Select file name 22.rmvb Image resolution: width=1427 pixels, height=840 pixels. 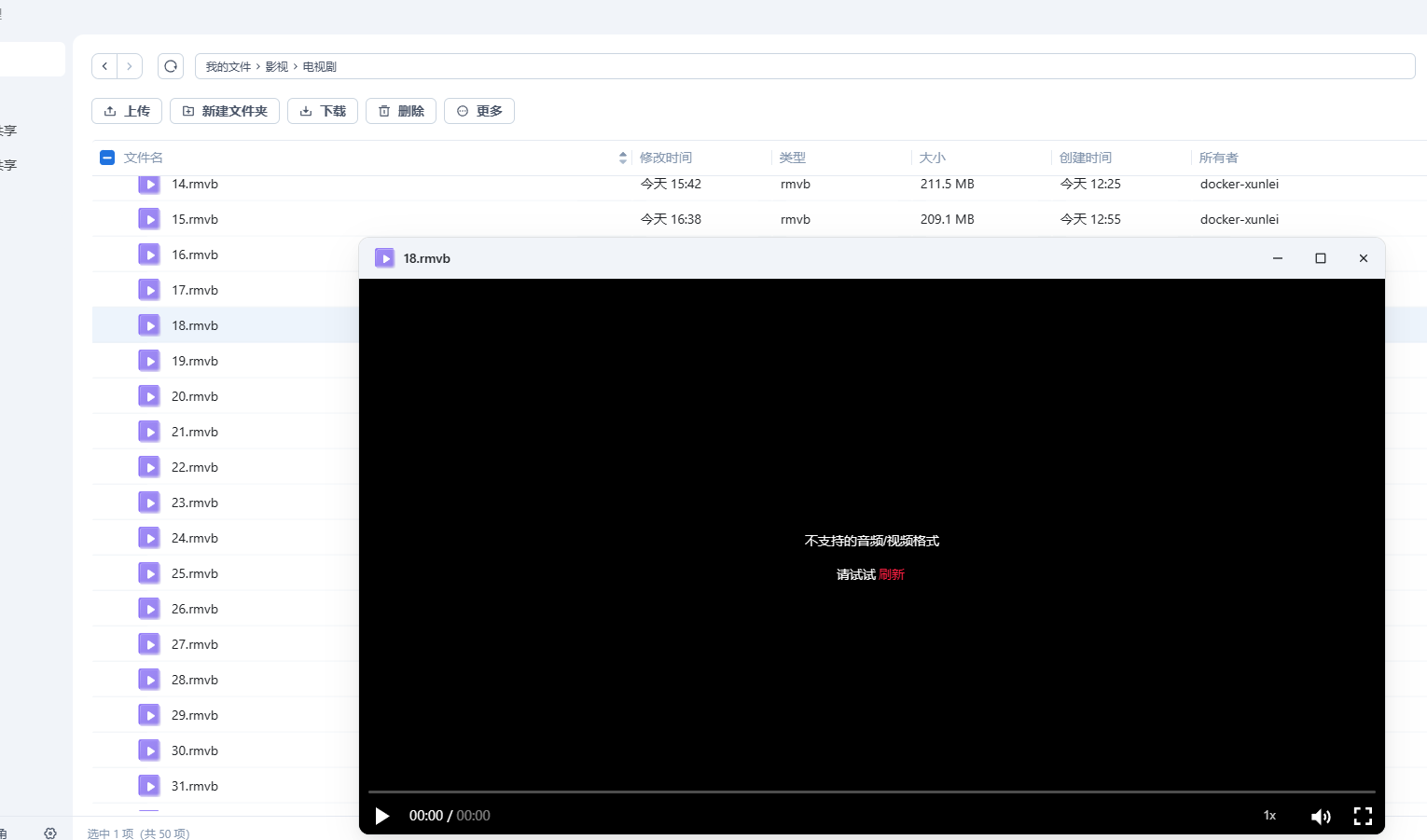point(195,467)
